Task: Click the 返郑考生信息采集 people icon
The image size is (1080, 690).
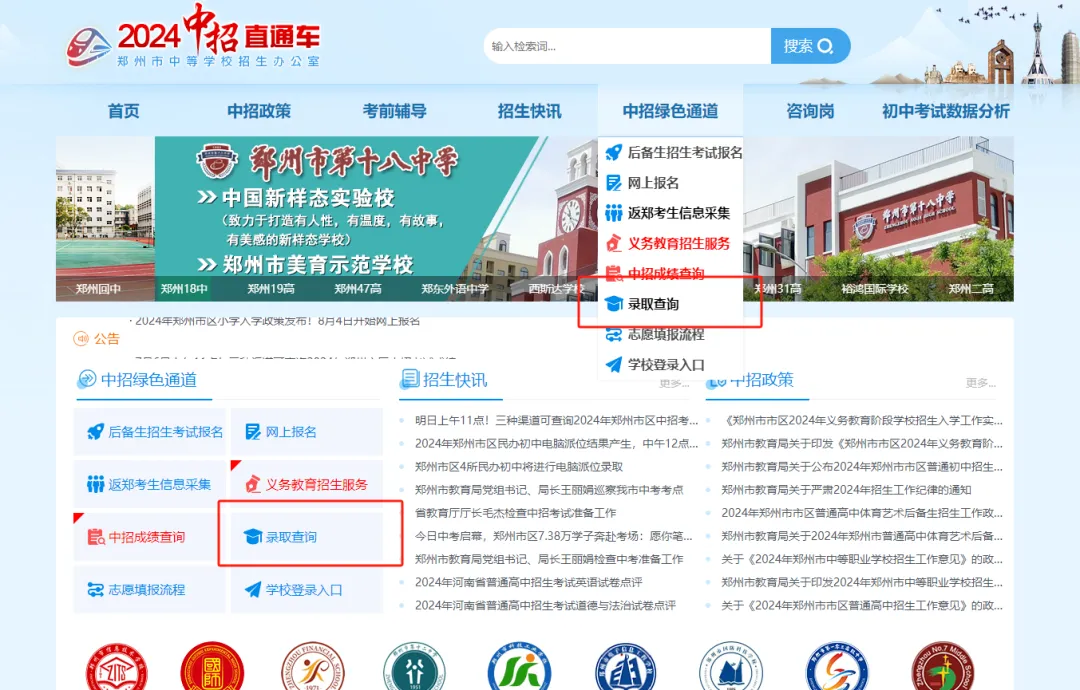Action: pos(95,485)
